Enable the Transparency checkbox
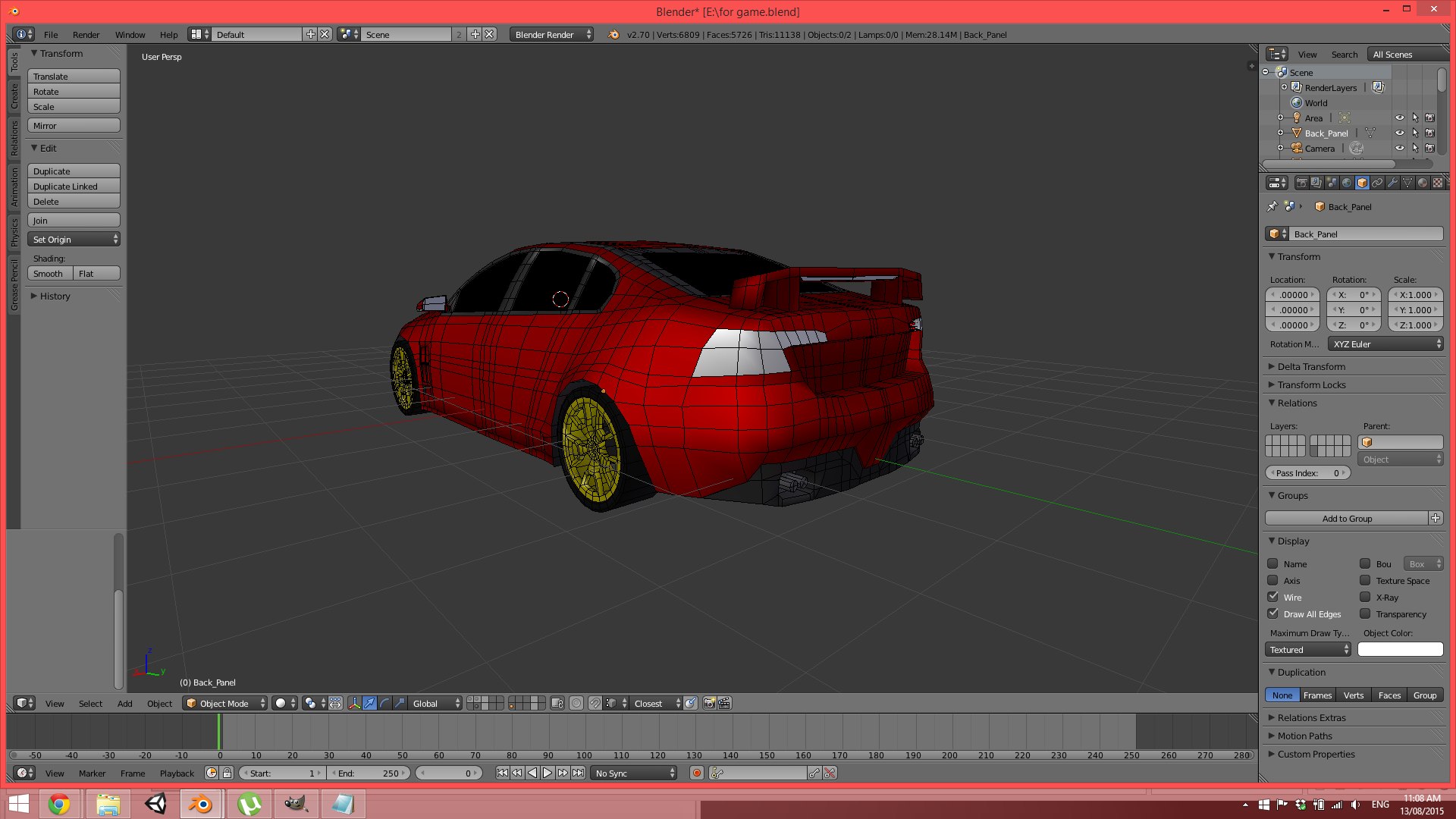 (x=1365, y=614)
